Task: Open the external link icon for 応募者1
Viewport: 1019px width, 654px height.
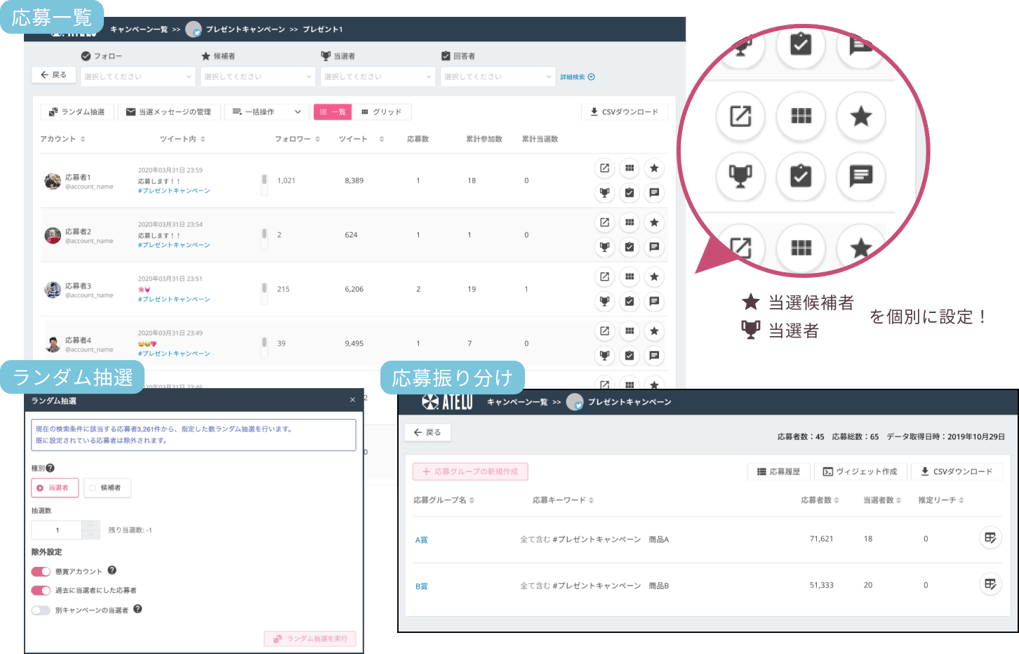Action: pyautogui.click(x=604, y=168)
